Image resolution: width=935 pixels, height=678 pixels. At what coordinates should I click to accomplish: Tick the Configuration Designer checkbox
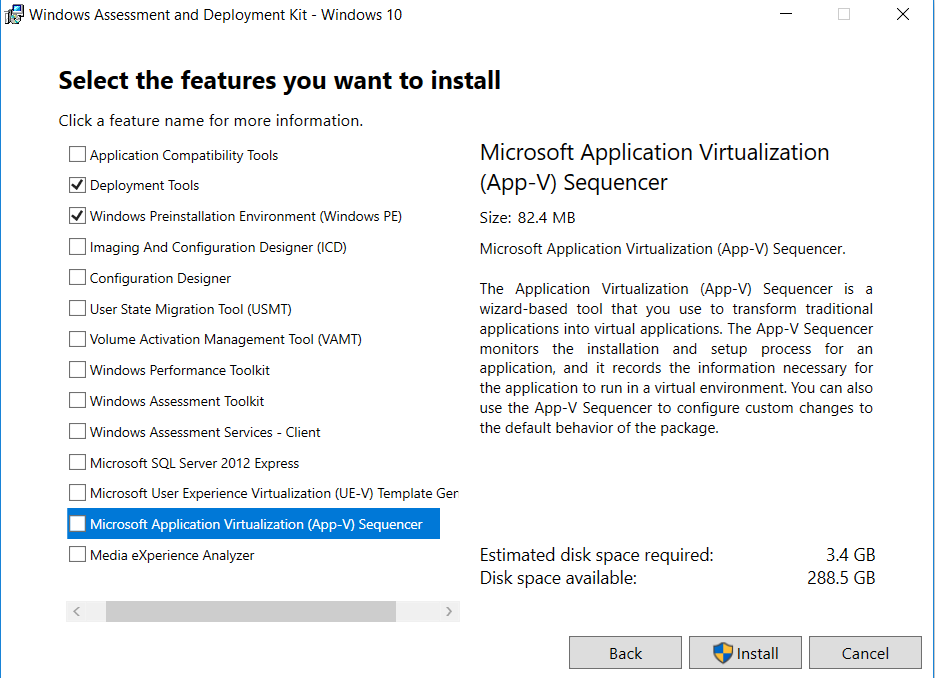pyautogui.click(x=77, y=278)
